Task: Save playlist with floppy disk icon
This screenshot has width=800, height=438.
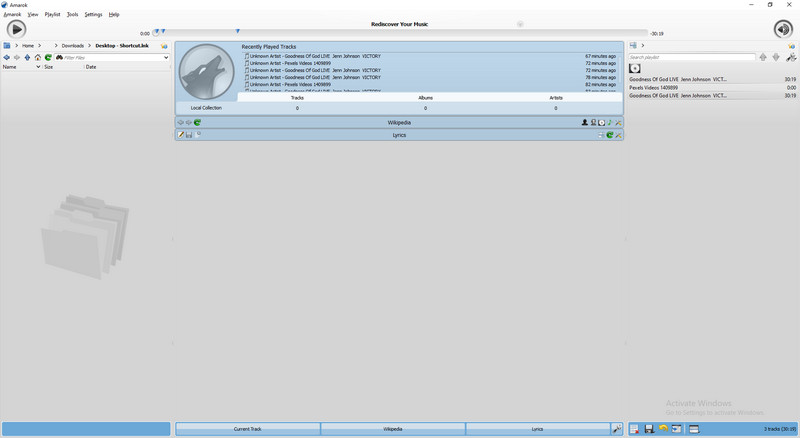Action: pos(649,429)
